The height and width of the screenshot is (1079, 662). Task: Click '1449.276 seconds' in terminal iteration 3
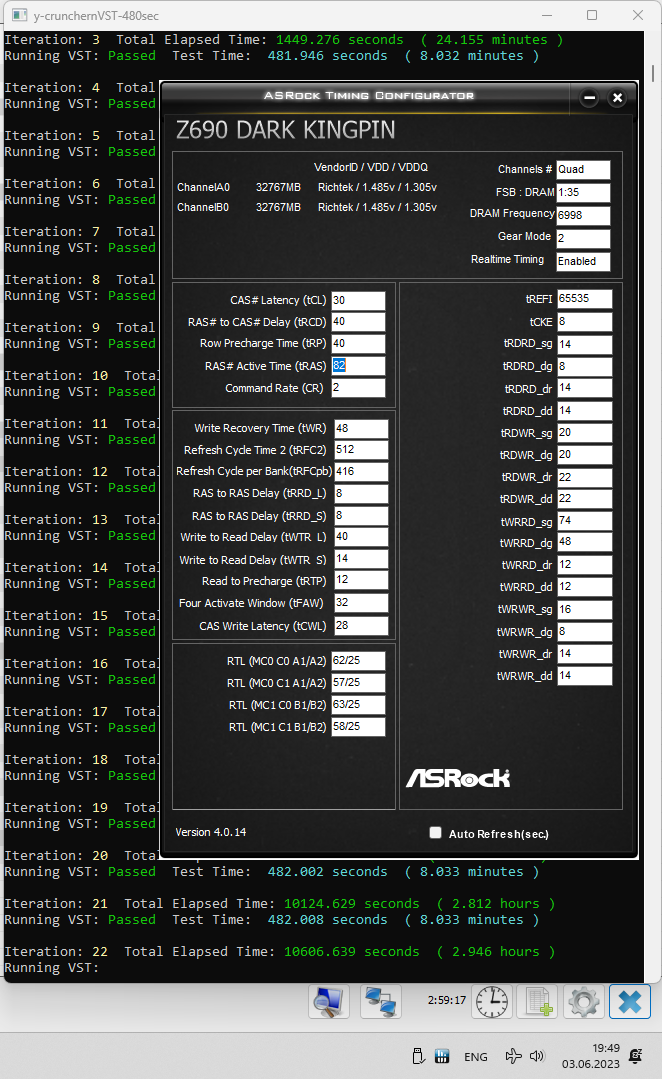(x=340, y=40)
